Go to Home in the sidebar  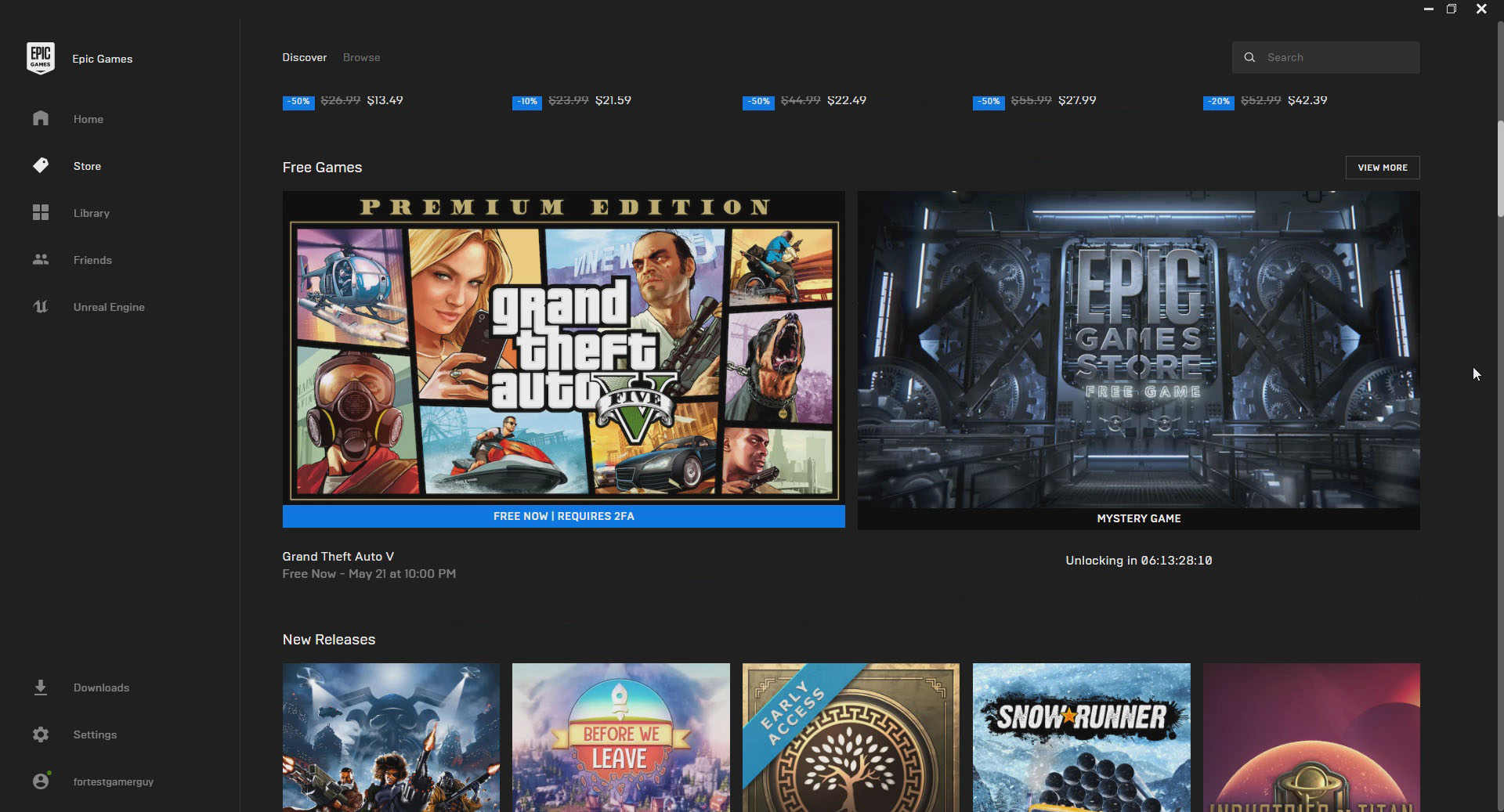pos(89,119)
